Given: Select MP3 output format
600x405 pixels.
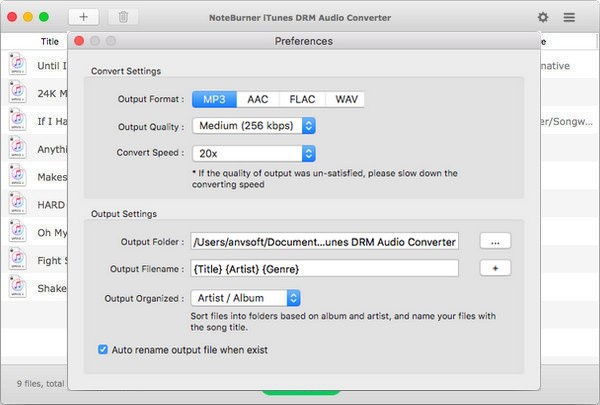Looking at the screenshot, I should pos(214,99).
